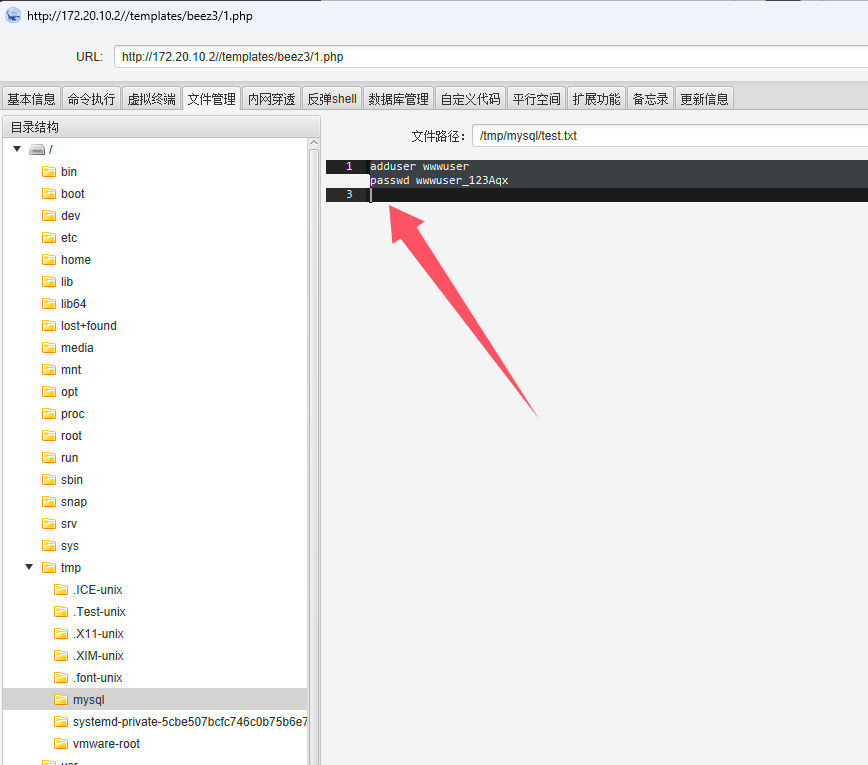
Task: Select the 基本信息 tab
Action: pos(31,99)
